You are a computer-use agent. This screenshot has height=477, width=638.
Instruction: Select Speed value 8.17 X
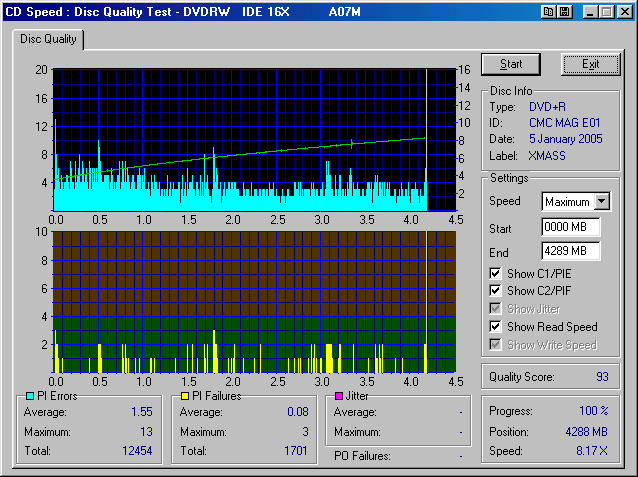[x=592, y=451]
